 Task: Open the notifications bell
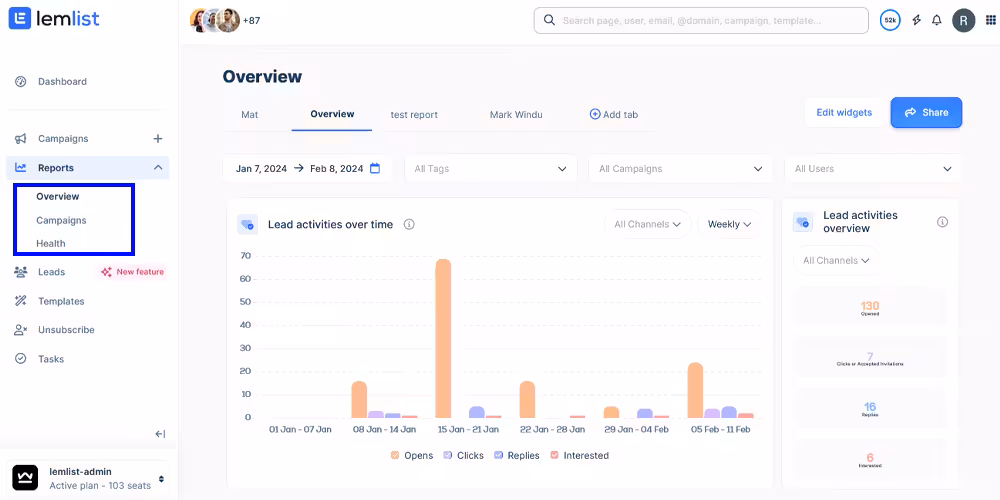point(937,20)
